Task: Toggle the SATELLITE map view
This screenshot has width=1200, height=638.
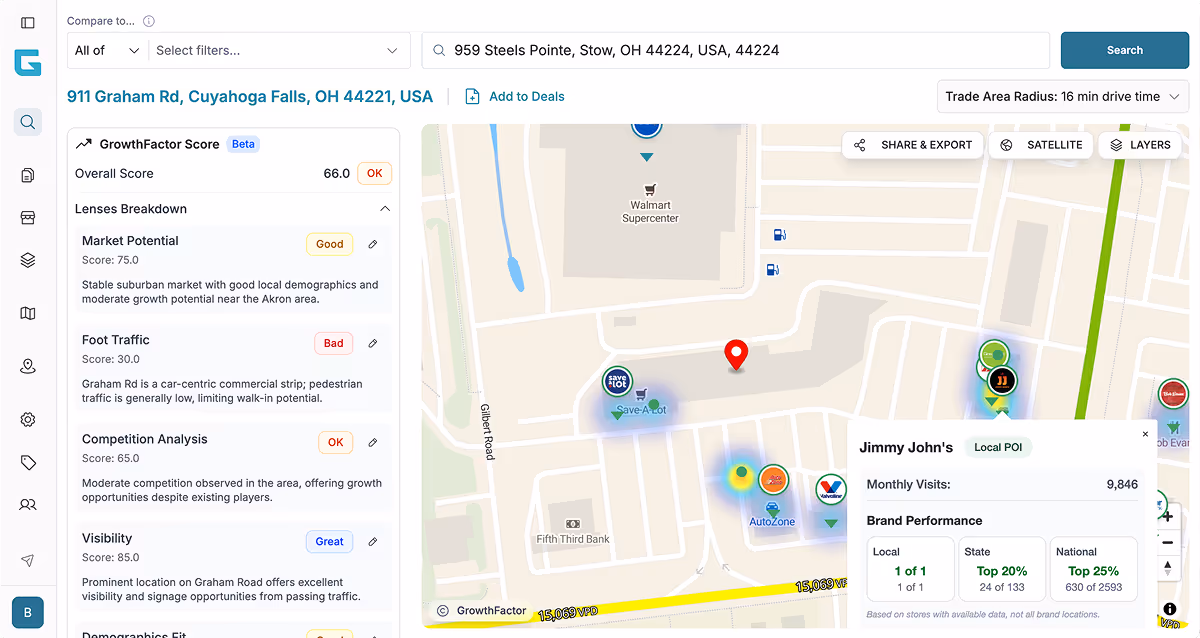Action: tap(1040, 145)
